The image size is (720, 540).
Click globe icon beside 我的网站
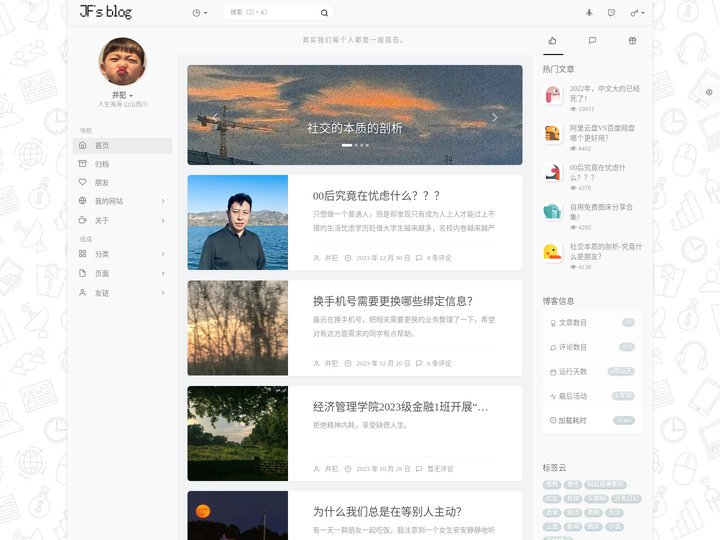[x=83, y=201]
